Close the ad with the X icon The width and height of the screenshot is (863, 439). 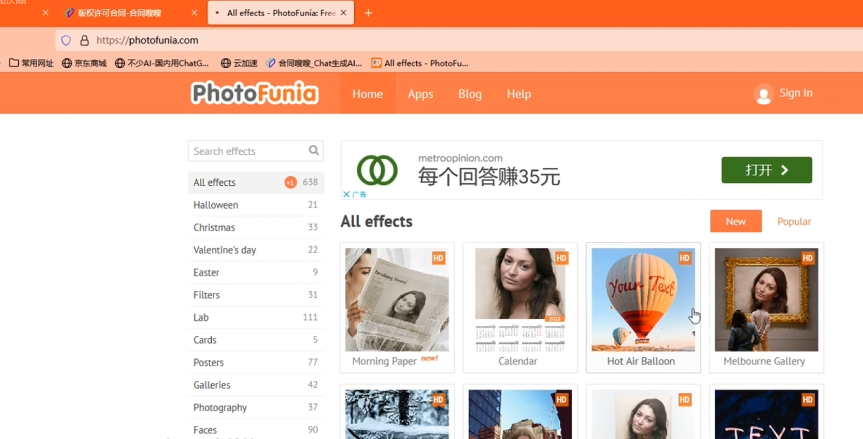[x=347, y=194]
